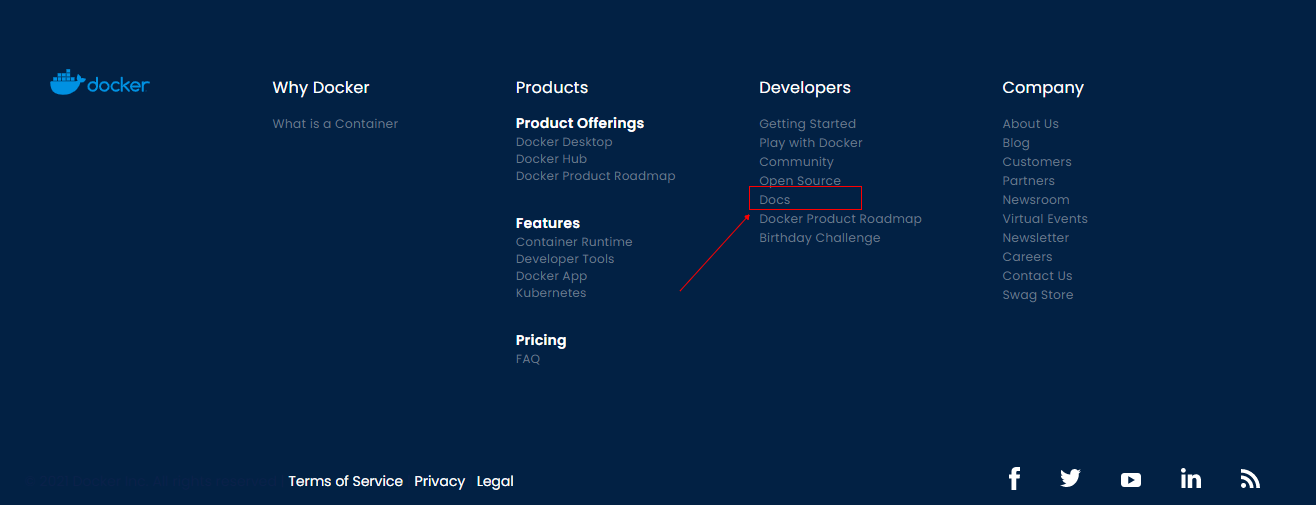View the Birthday Challenge page
This screenshot has height=505, width=1316.
(x=819, y=238)
